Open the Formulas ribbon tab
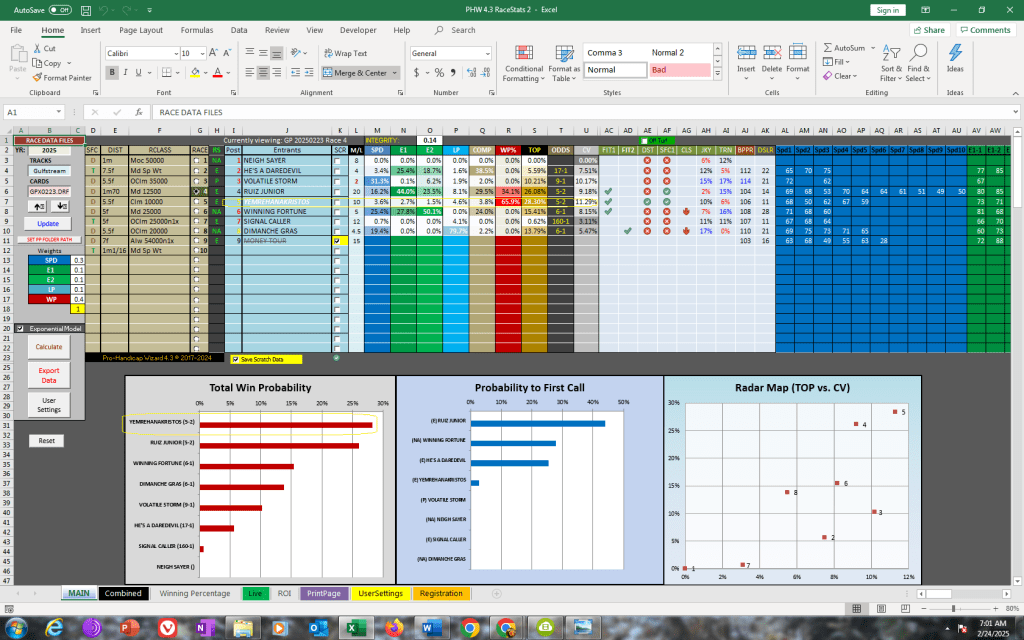 pyautogui.click(x=196, y=30)
